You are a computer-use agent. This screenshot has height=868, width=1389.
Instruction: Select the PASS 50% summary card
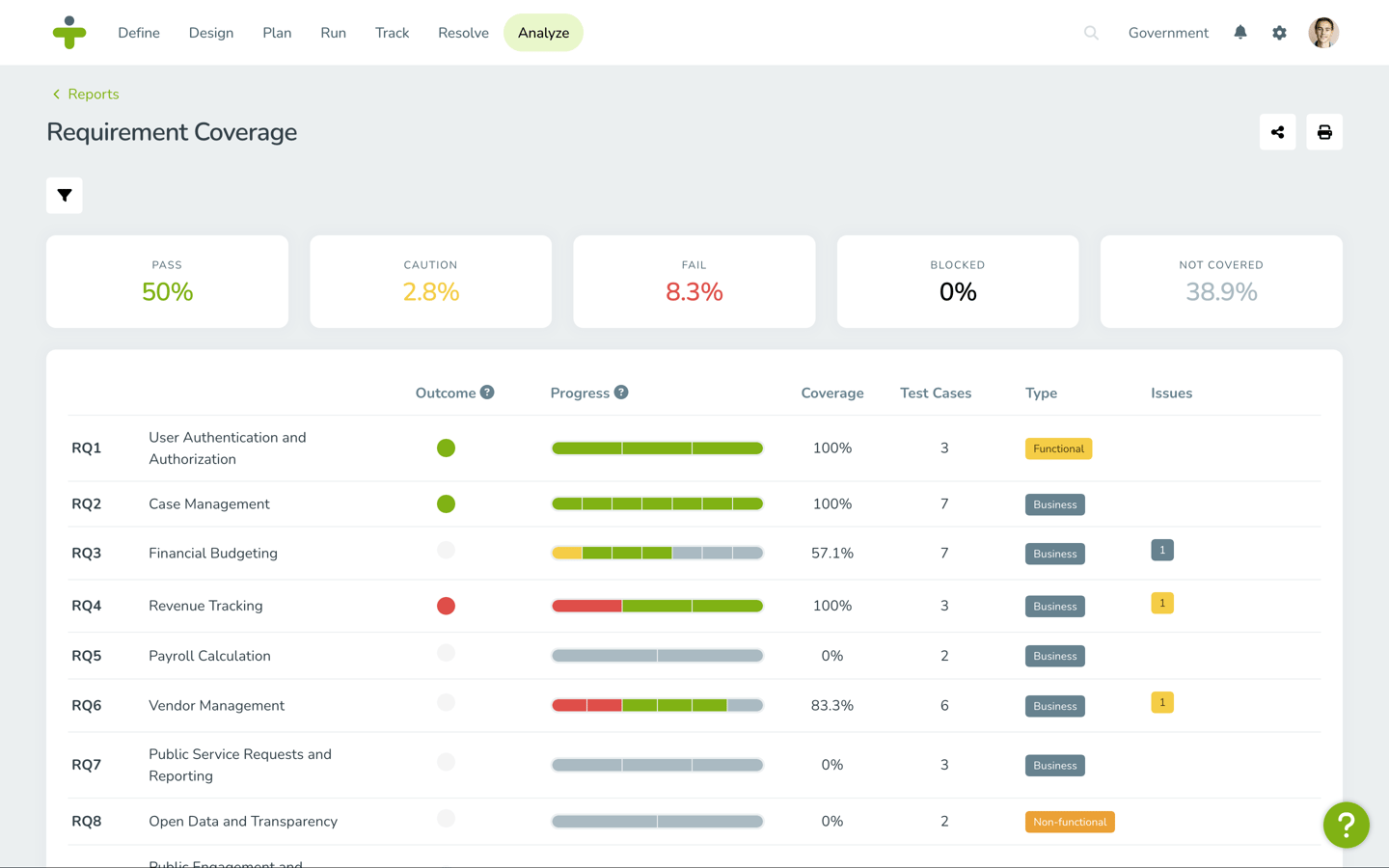coord(167,282)
